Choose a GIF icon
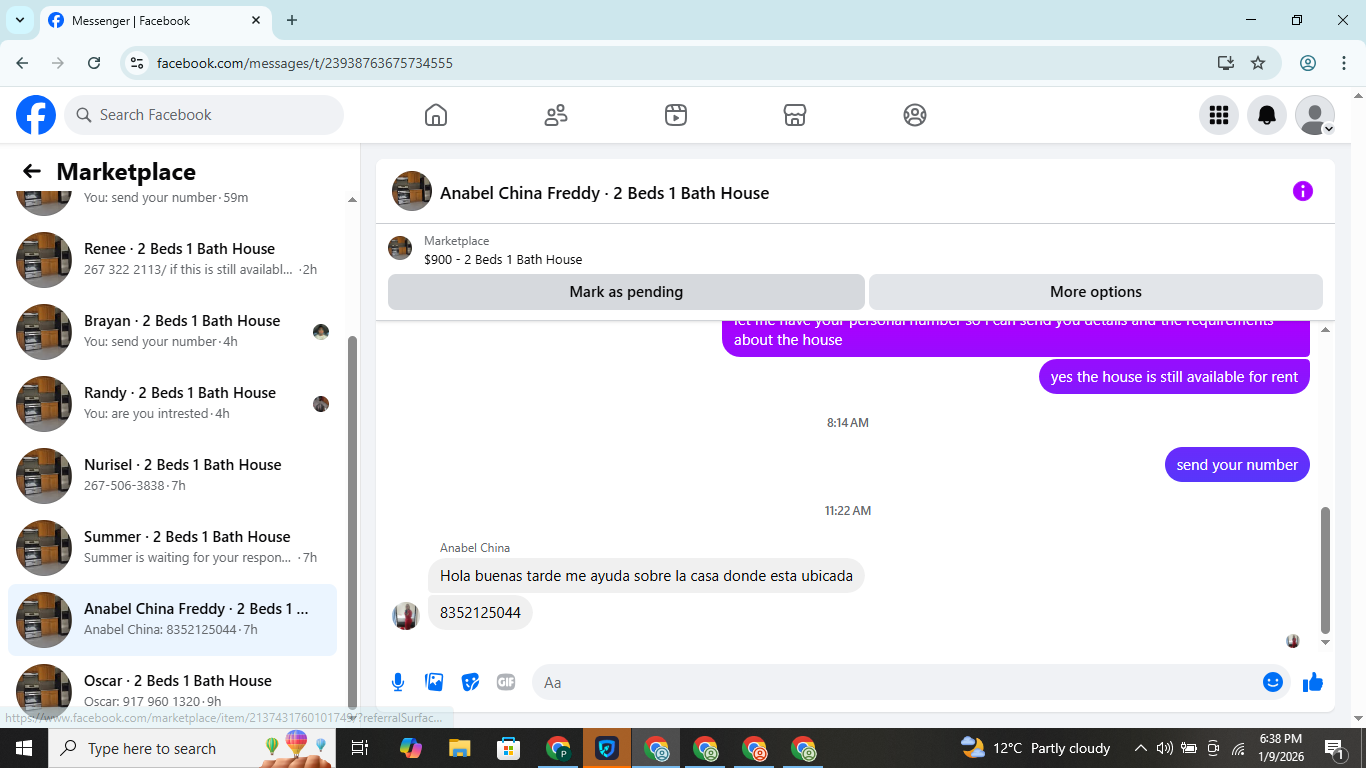Image resolution: width=1366 pixels, height=768 pixels. [506, 682]
